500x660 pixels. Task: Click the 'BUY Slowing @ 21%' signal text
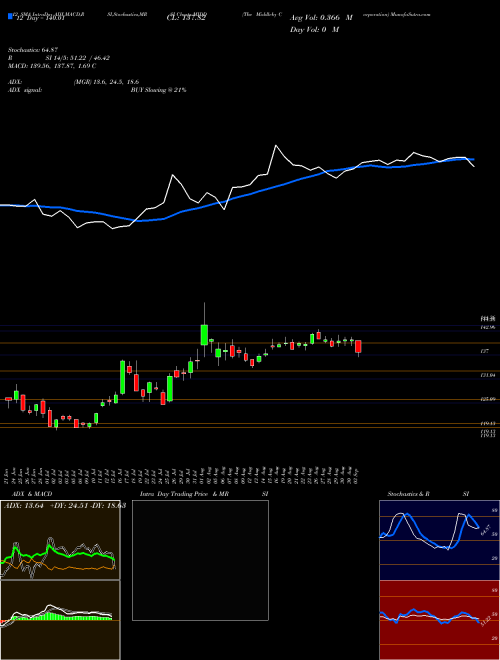(x=158, y=90)
